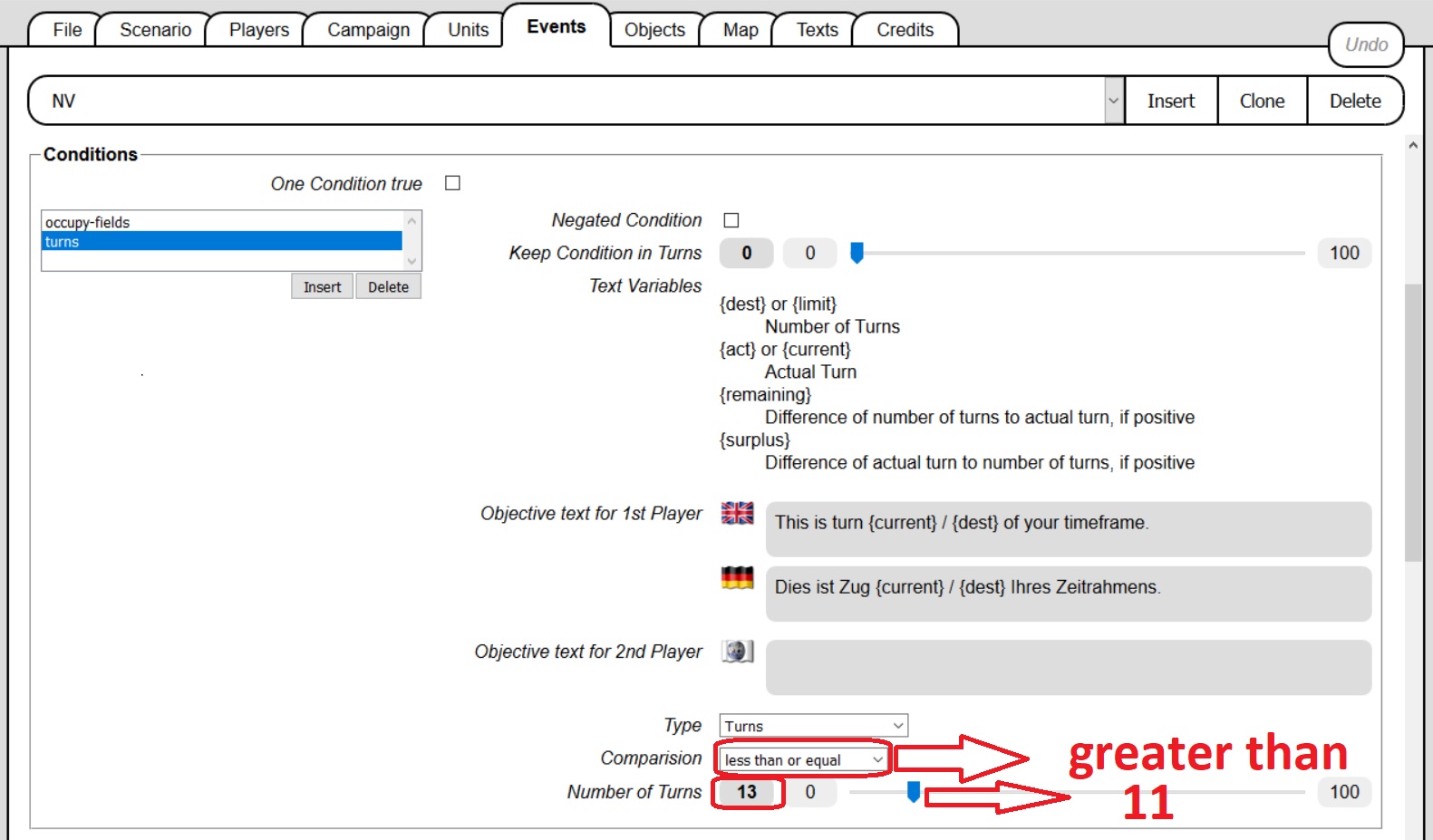
Task: Click the '{surplus}' text variable
Action: [x=755, y=439]
